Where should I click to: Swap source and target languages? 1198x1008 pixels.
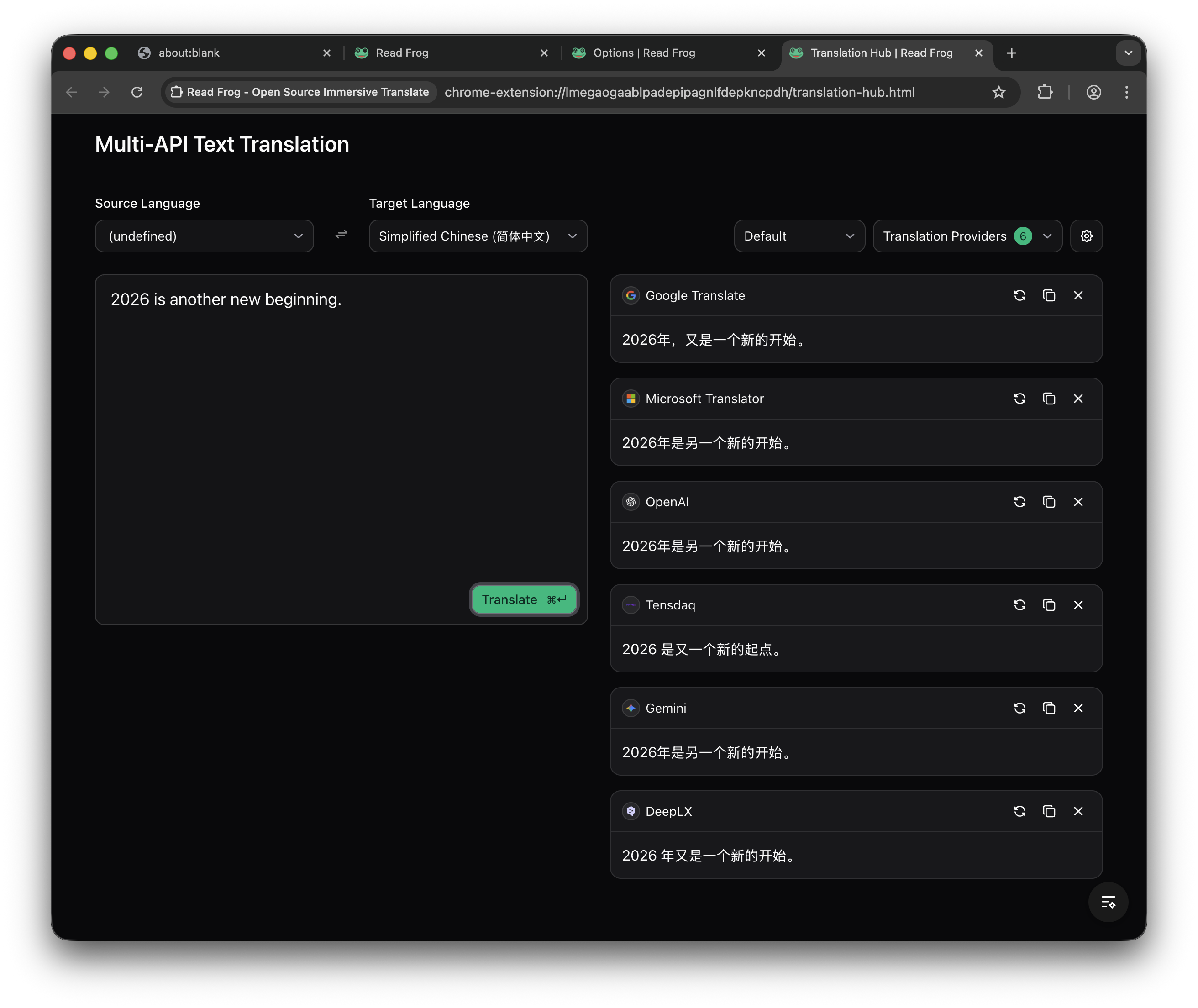pos(341,235)
